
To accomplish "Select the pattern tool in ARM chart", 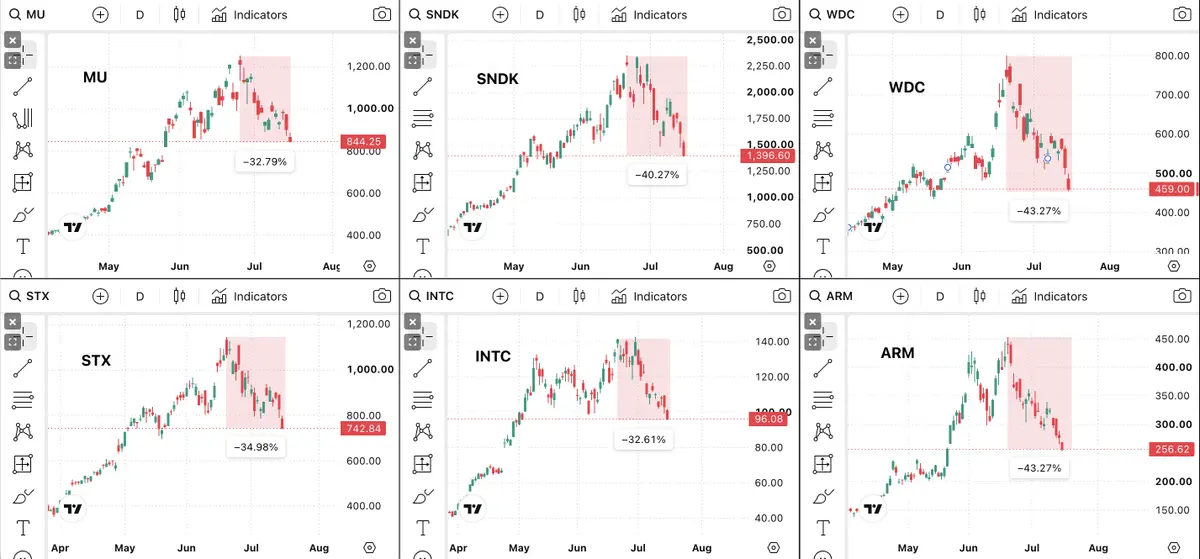I will tap(822, 431).
